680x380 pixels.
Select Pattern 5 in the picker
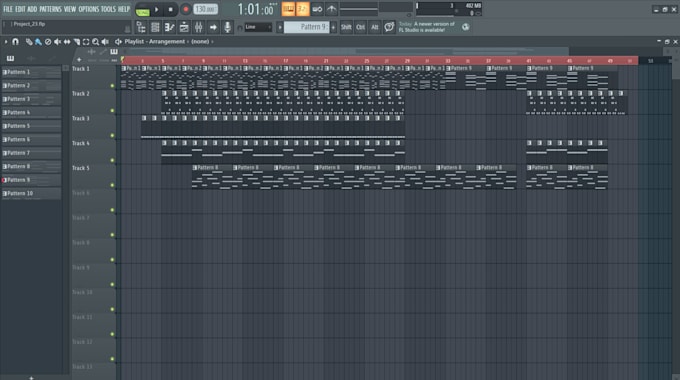(x=31, y=126)
